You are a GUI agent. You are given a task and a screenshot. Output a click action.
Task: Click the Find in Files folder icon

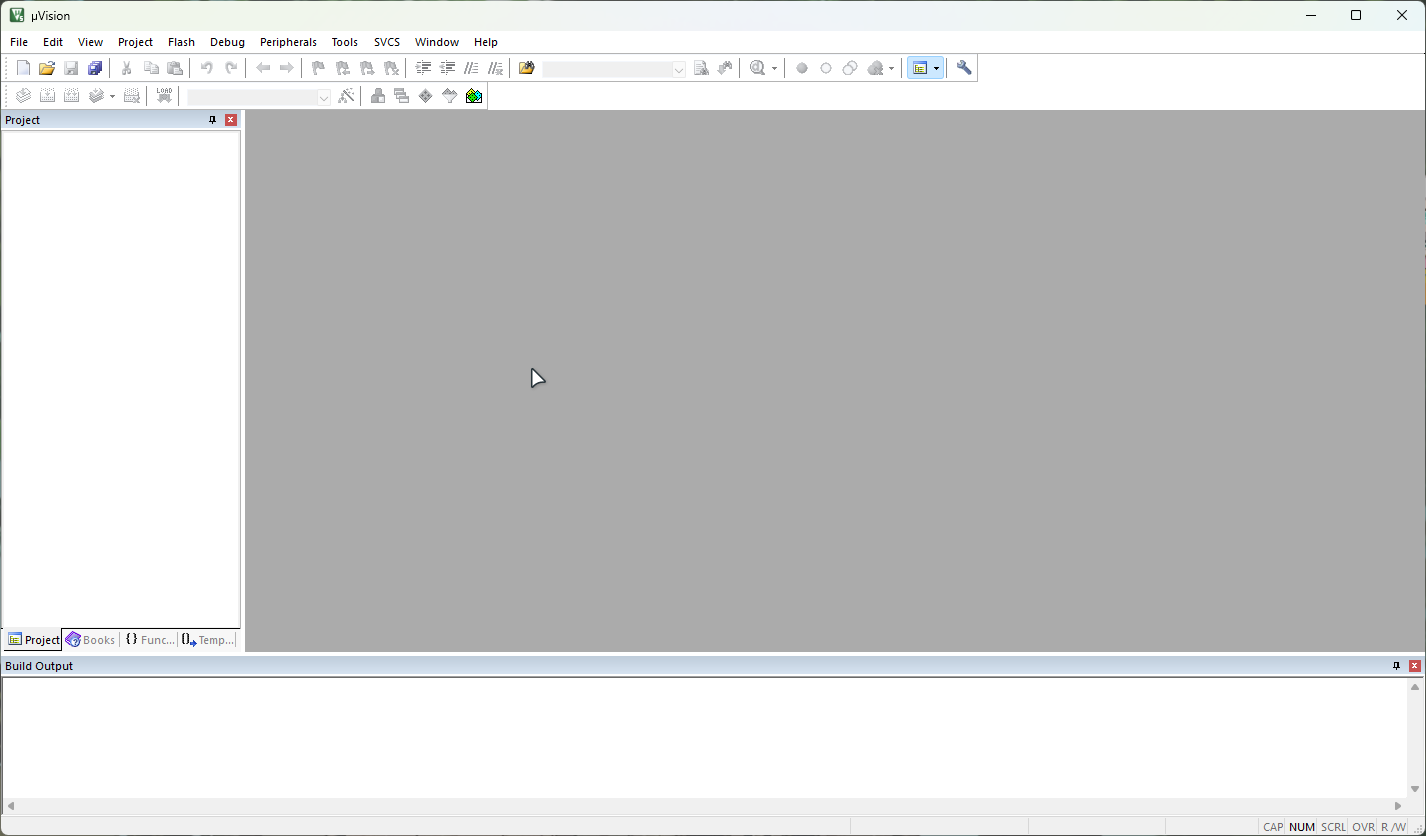point(527,68)
